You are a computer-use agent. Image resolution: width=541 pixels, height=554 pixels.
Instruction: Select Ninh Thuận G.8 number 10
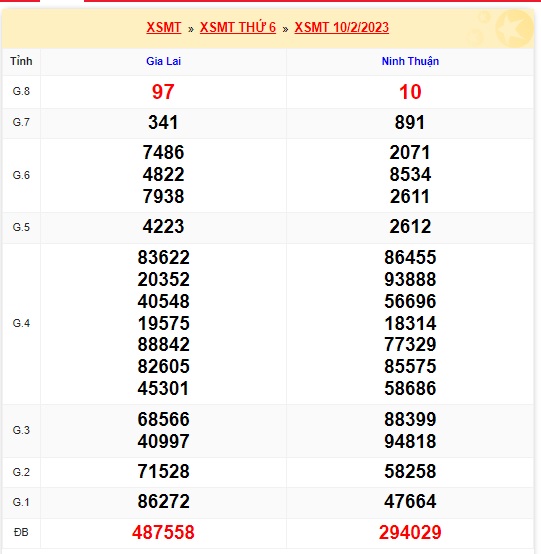(410, 92)
